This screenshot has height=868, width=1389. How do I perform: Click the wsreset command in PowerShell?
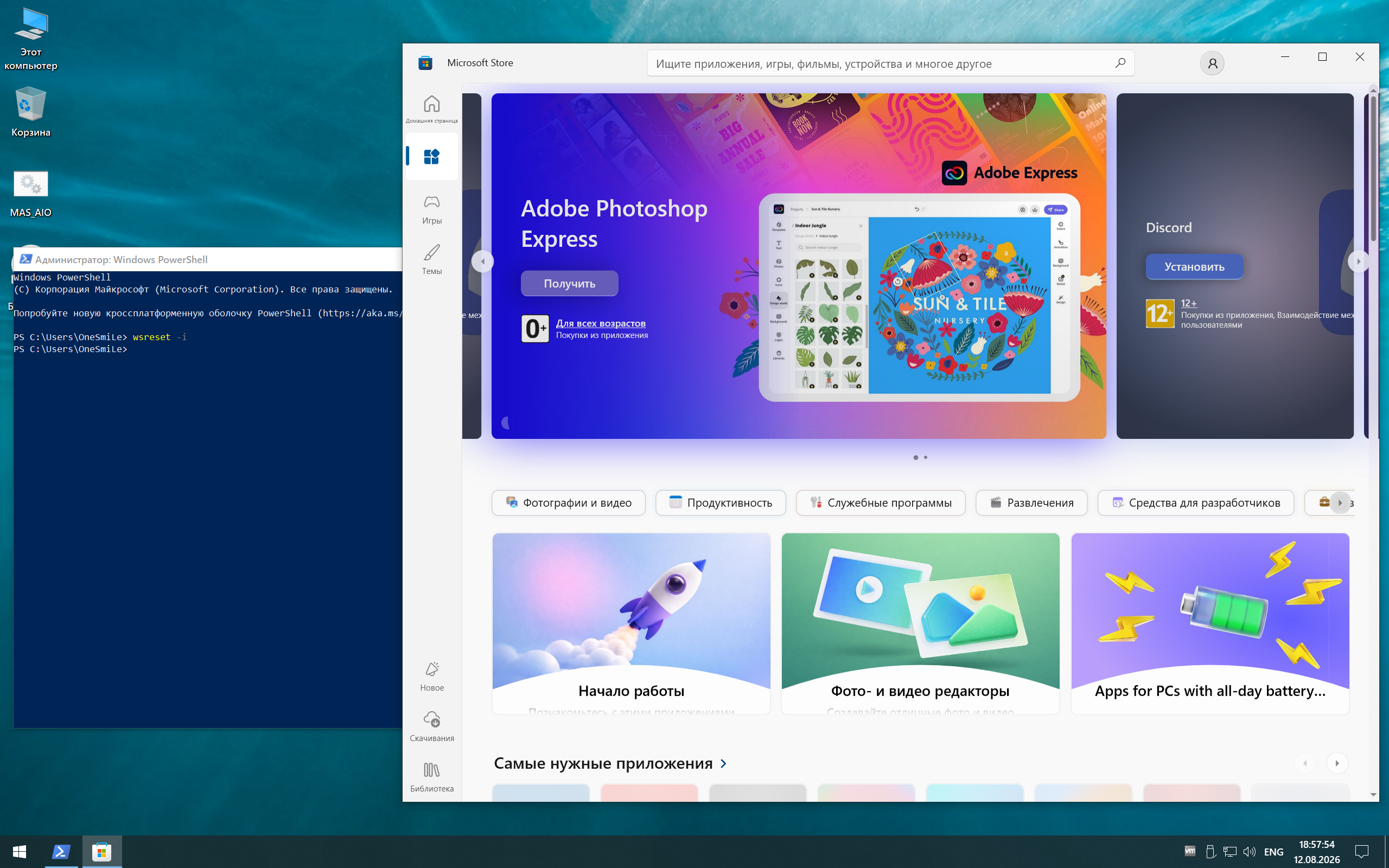pyautogui.click(x=151, y=337)
